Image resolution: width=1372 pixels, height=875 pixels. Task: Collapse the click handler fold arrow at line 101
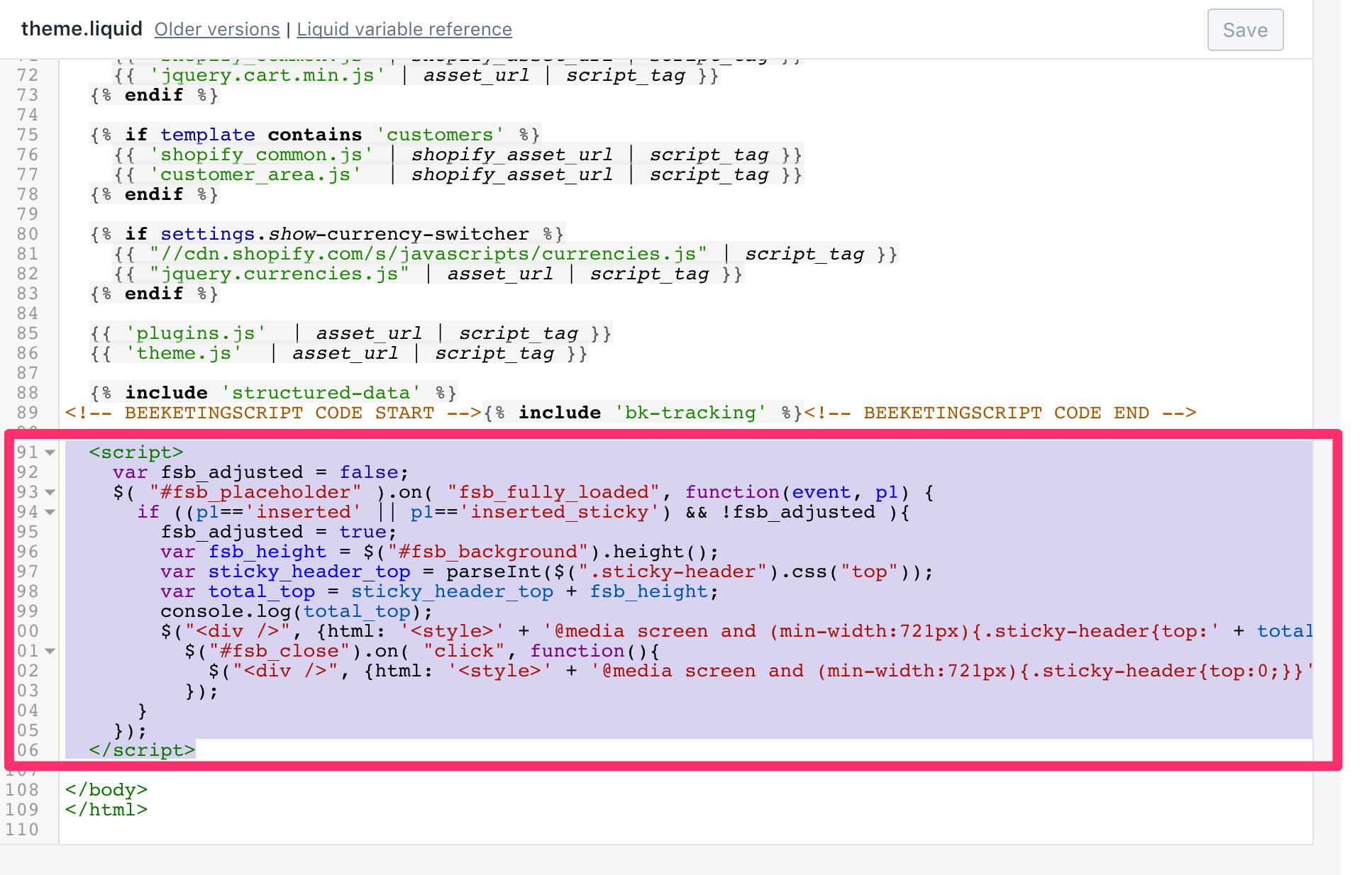click(50, 651)
